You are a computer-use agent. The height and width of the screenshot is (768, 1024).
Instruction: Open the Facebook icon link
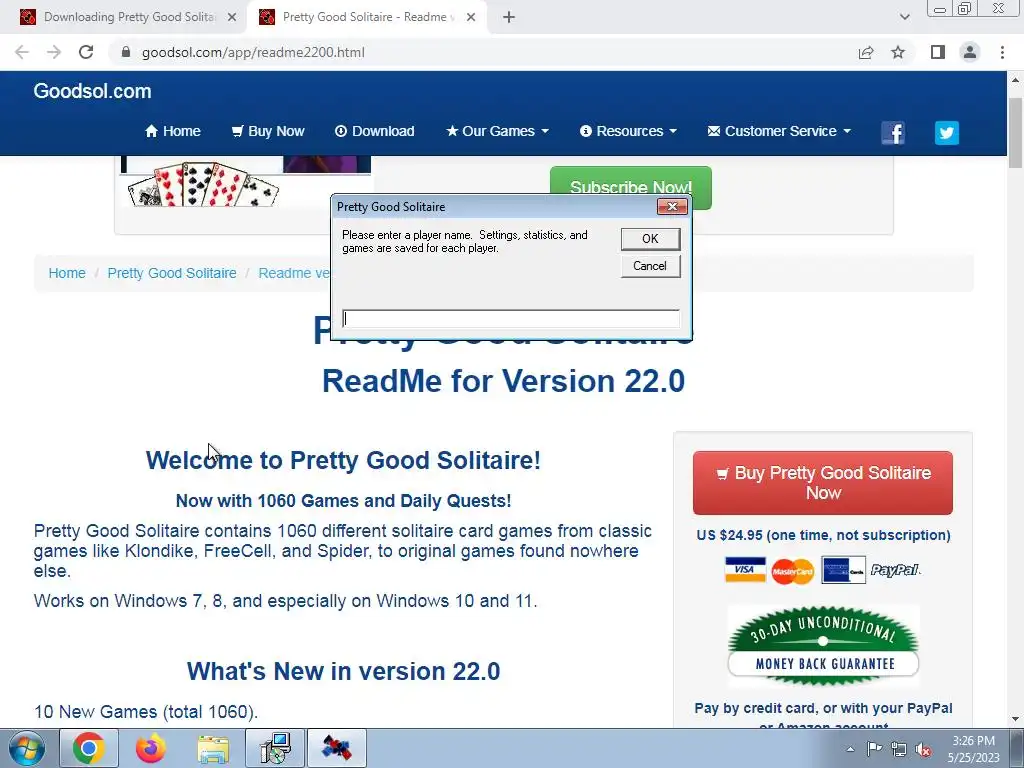(x=893, y=133)
